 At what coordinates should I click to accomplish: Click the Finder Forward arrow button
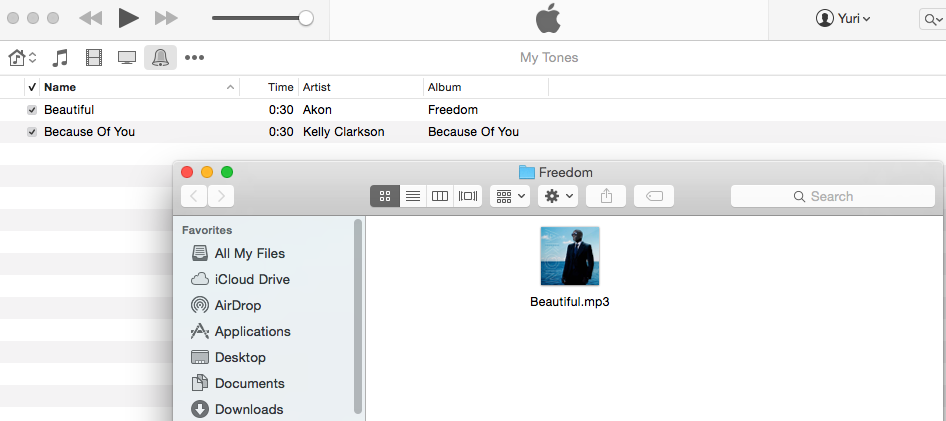tap(221, 196)
